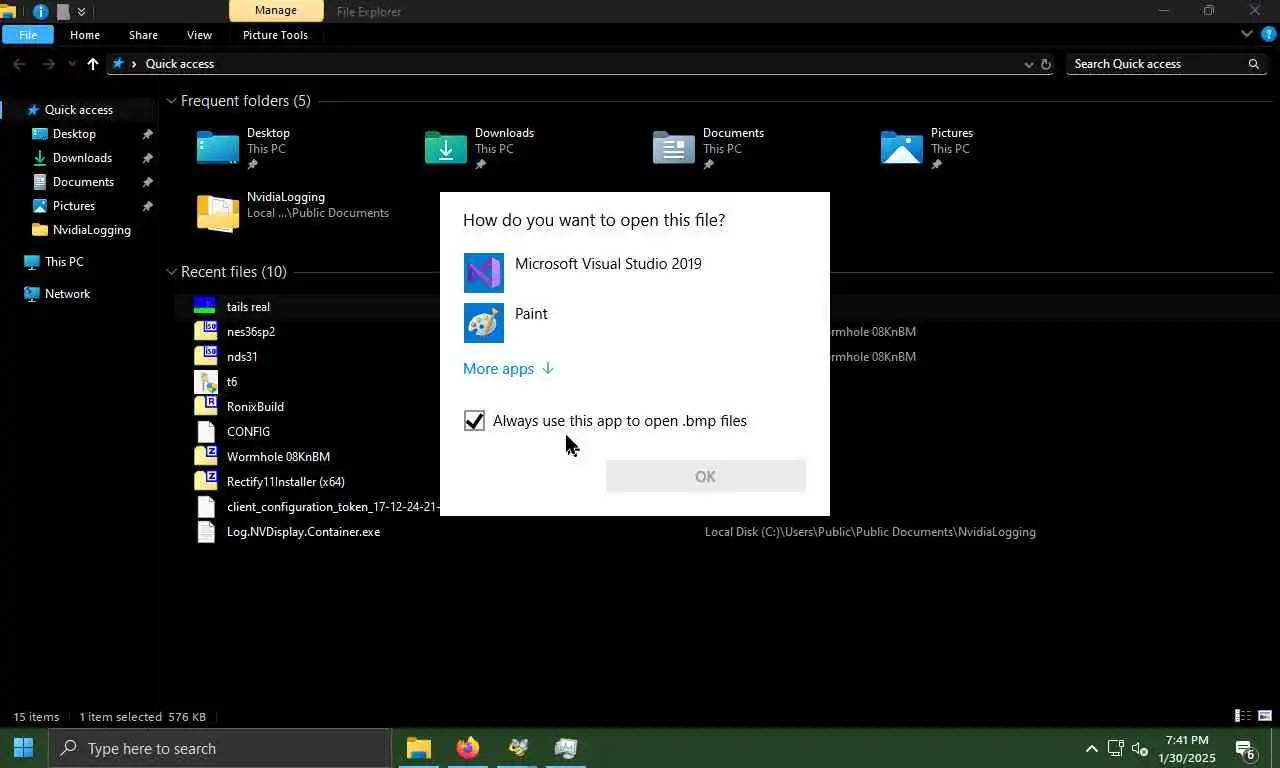Screen dimensions: 1280x768
Task: Open Desktop in navigation pane
Action: [x=74, y=134]
